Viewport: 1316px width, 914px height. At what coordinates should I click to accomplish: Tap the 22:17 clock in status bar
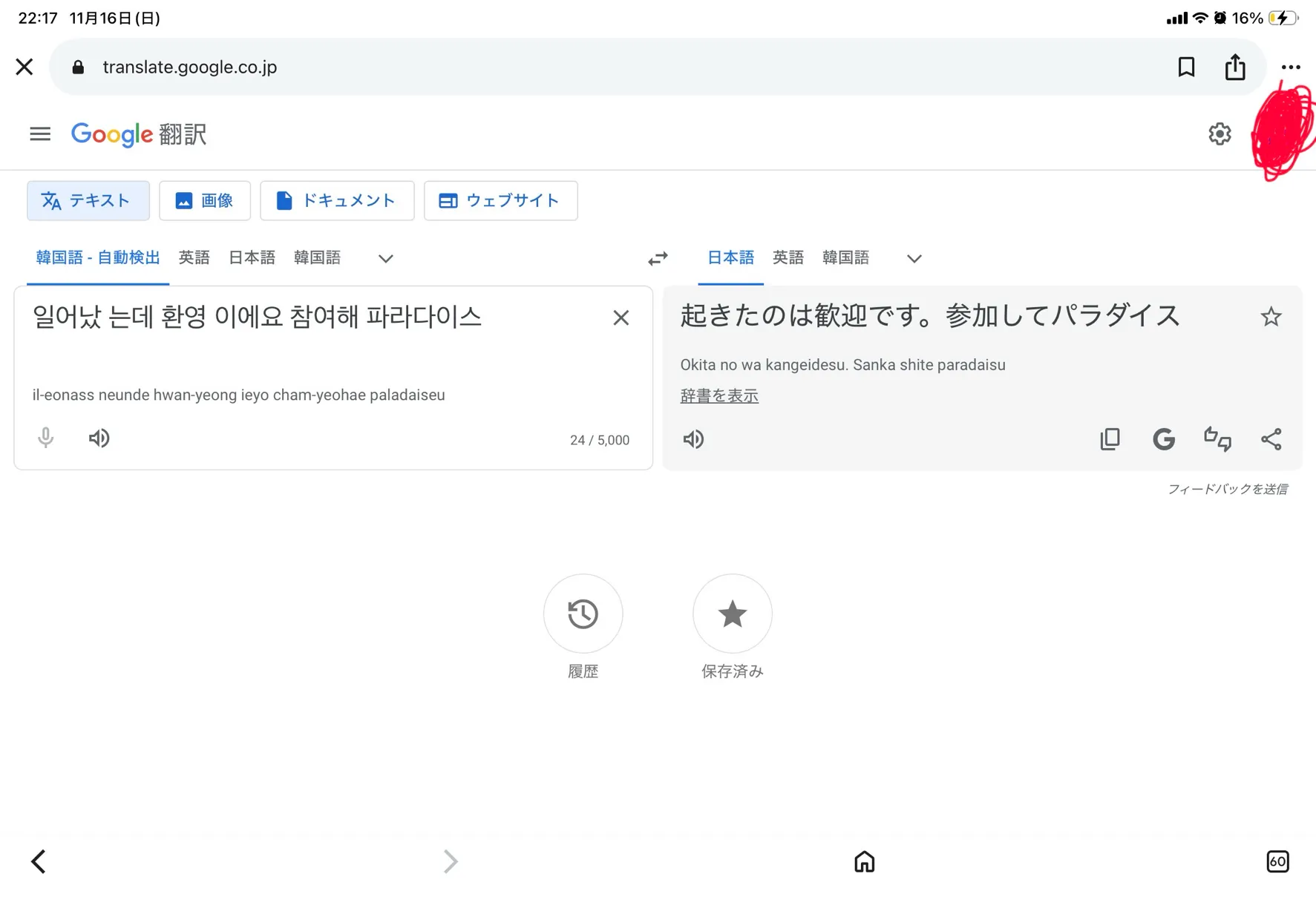point(38,18)
